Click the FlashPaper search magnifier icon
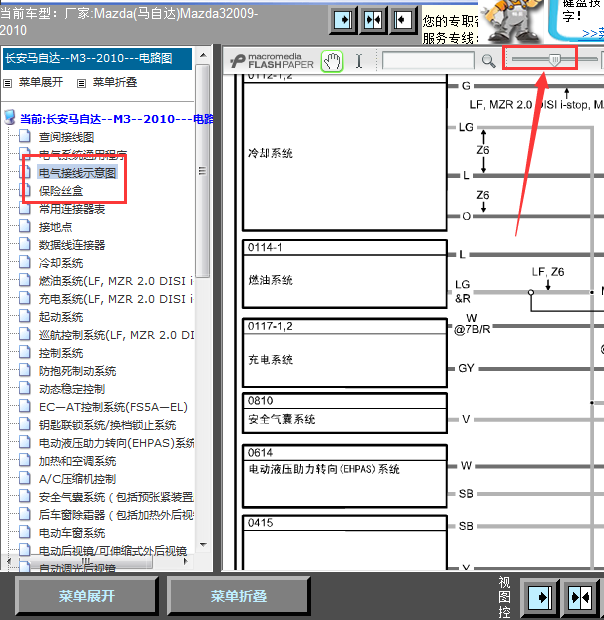 pyautogui.click(x=489, y=61)
